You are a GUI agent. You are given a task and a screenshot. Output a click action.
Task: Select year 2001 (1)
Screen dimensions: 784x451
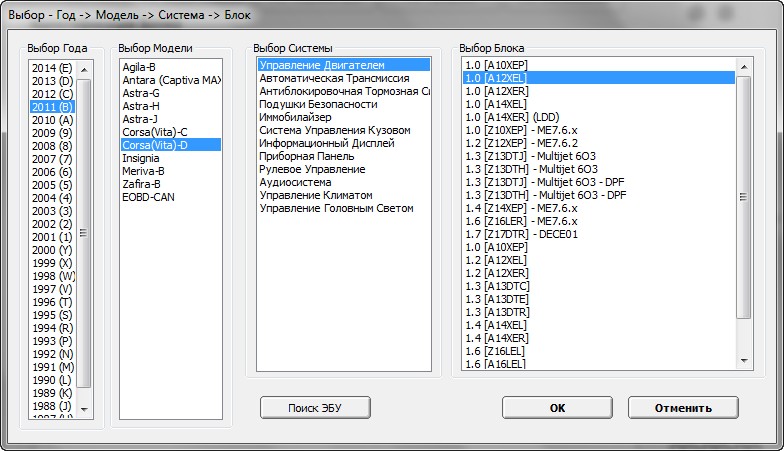click(52, 237)
